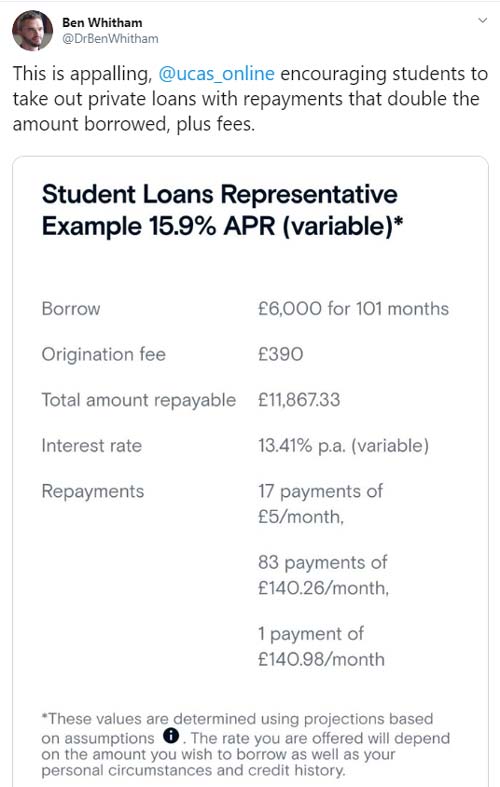Open the tweet options chevron menu
This screenshot has height=787, width=500.
[x=482, y=21]
